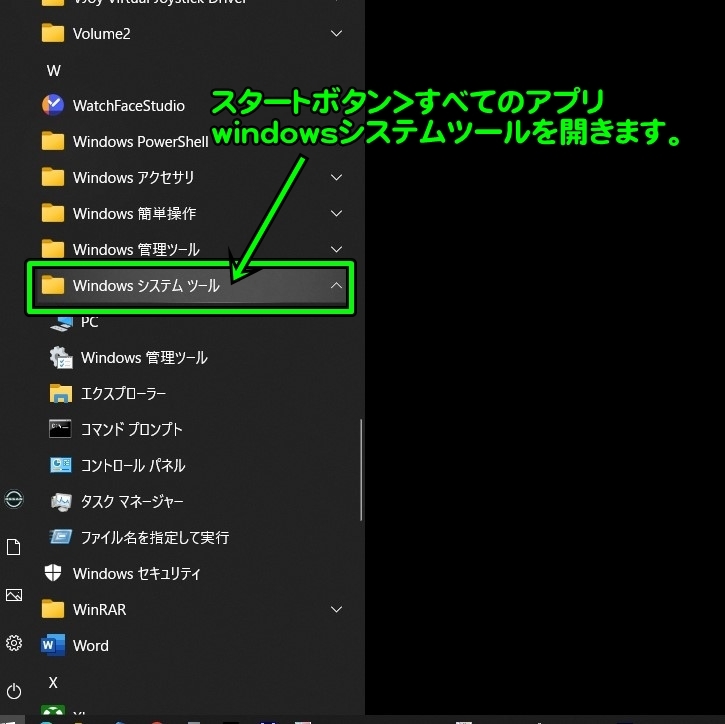Click the Word label

[x=91, y=646]
